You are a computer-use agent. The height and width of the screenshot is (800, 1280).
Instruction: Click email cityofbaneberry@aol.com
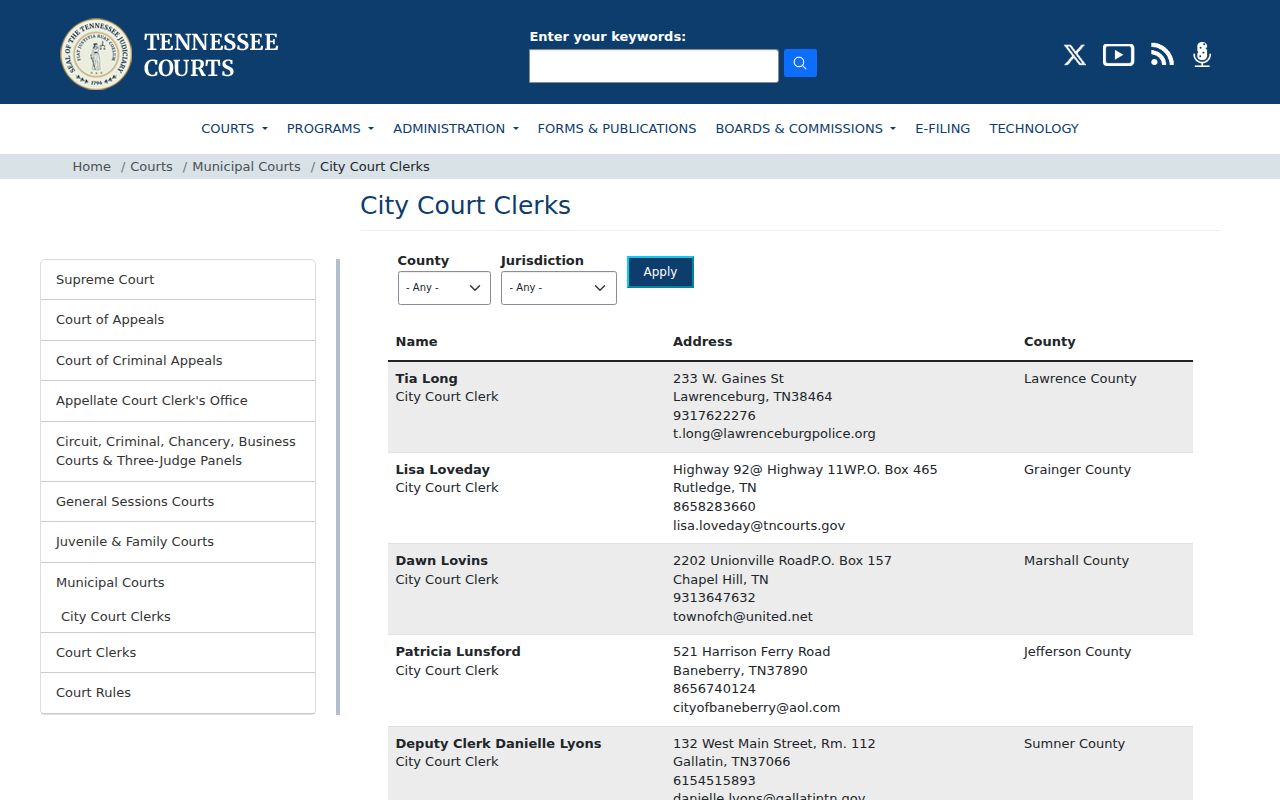tap(756, 708)
